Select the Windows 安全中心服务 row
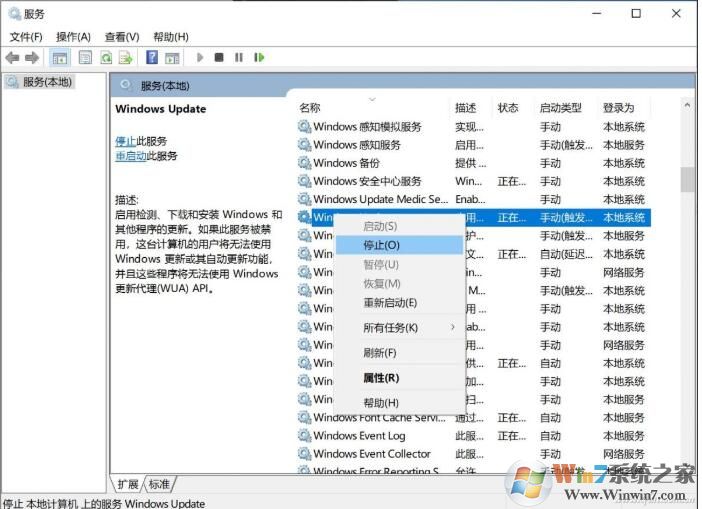The image size is (702, 509). [x=472, y=181]
